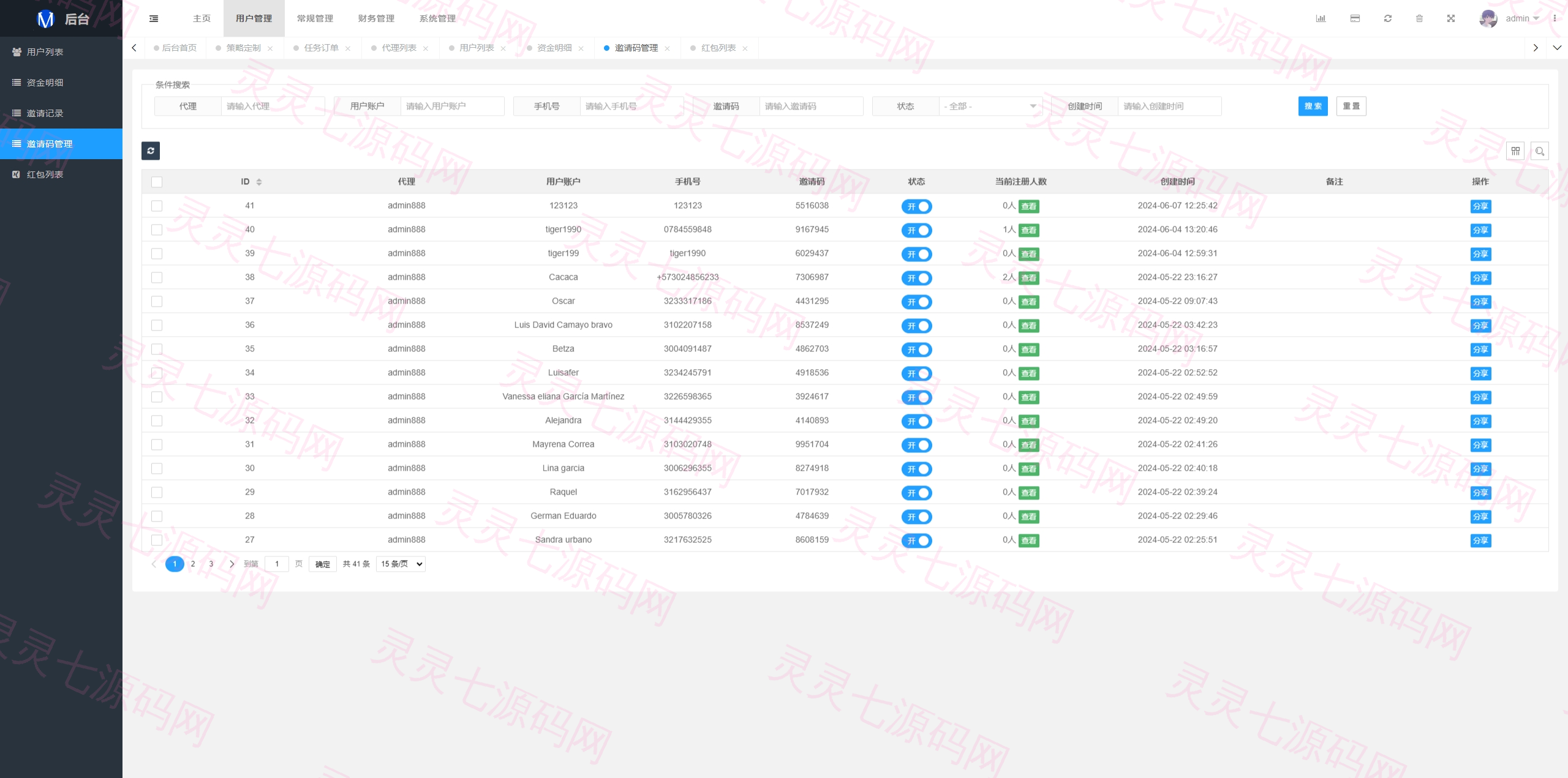Screen dimensions: 1568x778
Task: Focus the 邀请码 search input
Action: [x=811, y=106]
